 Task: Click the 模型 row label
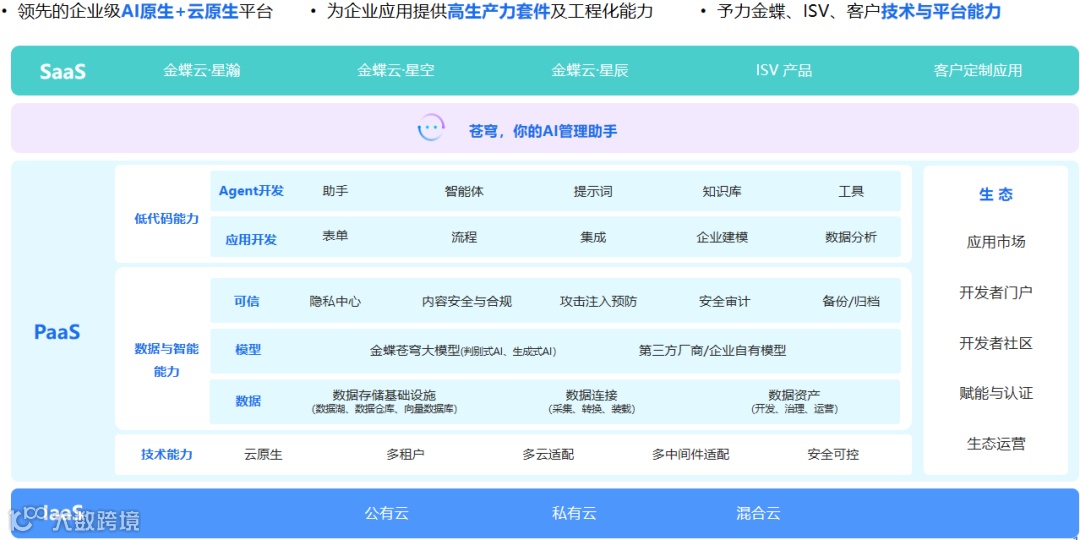click(x=248, y=349)
